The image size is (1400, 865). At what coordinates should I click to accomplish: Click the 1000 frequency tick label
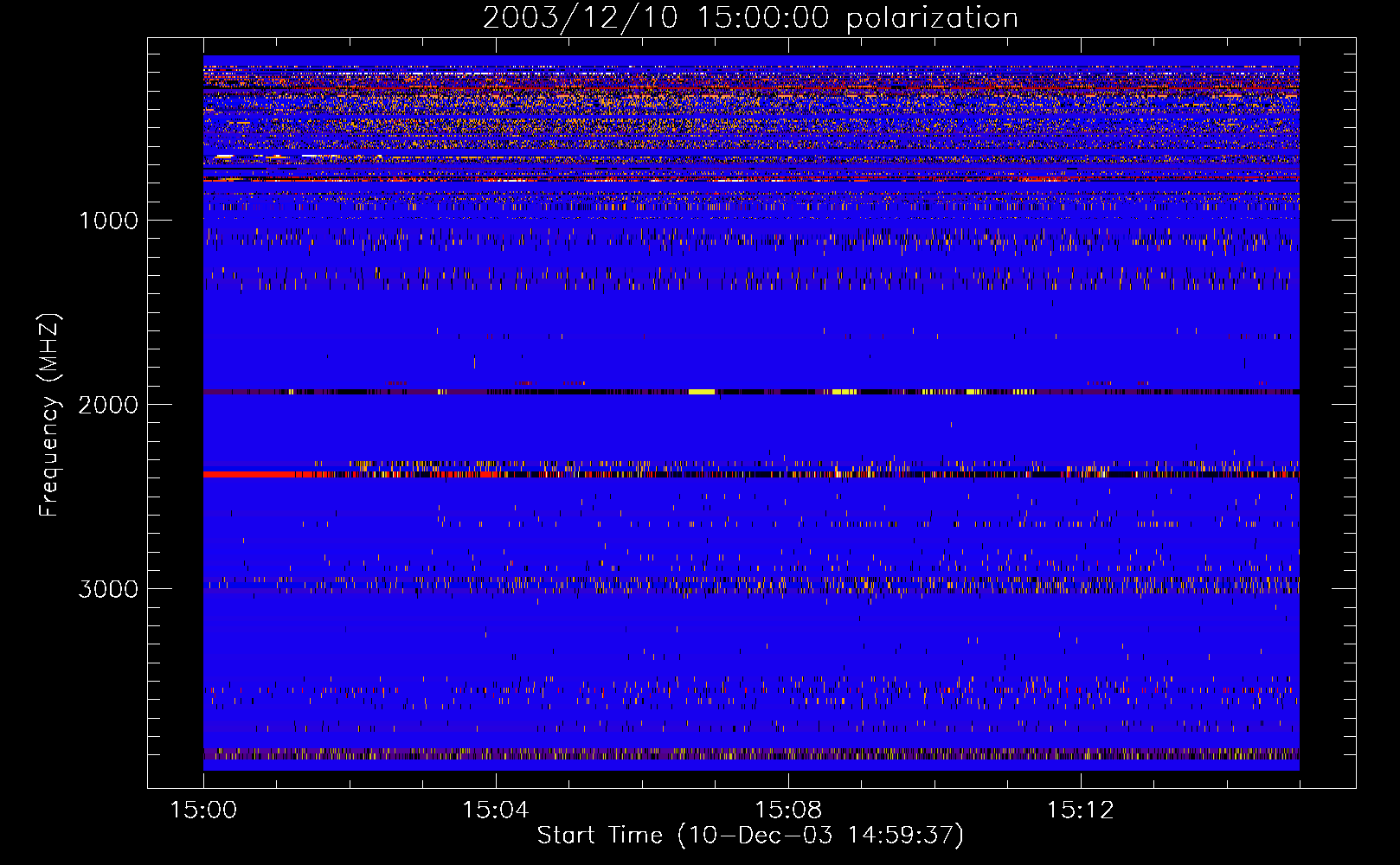[108, 221]
